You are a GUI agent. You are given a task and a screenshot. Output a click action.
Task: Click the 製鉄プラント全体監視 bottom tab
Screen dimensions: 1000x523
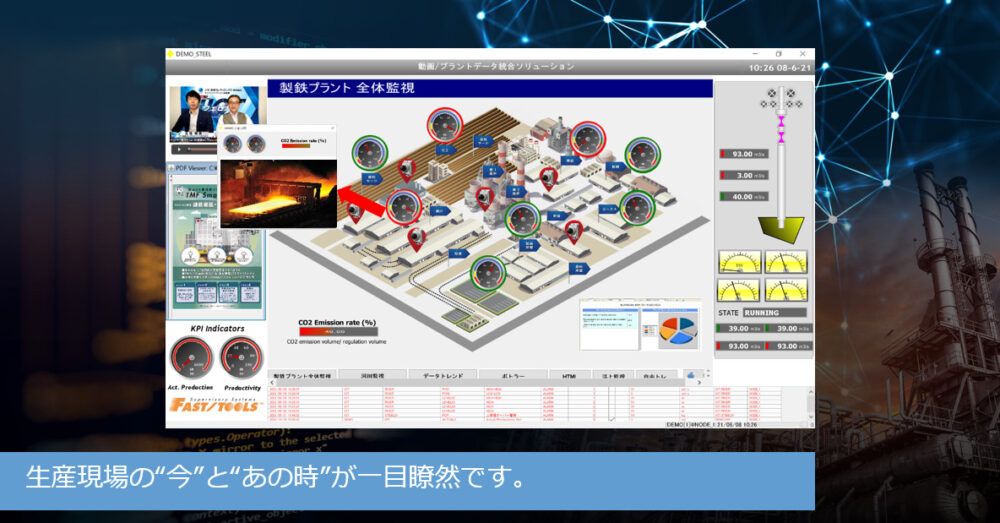(301, 375)
